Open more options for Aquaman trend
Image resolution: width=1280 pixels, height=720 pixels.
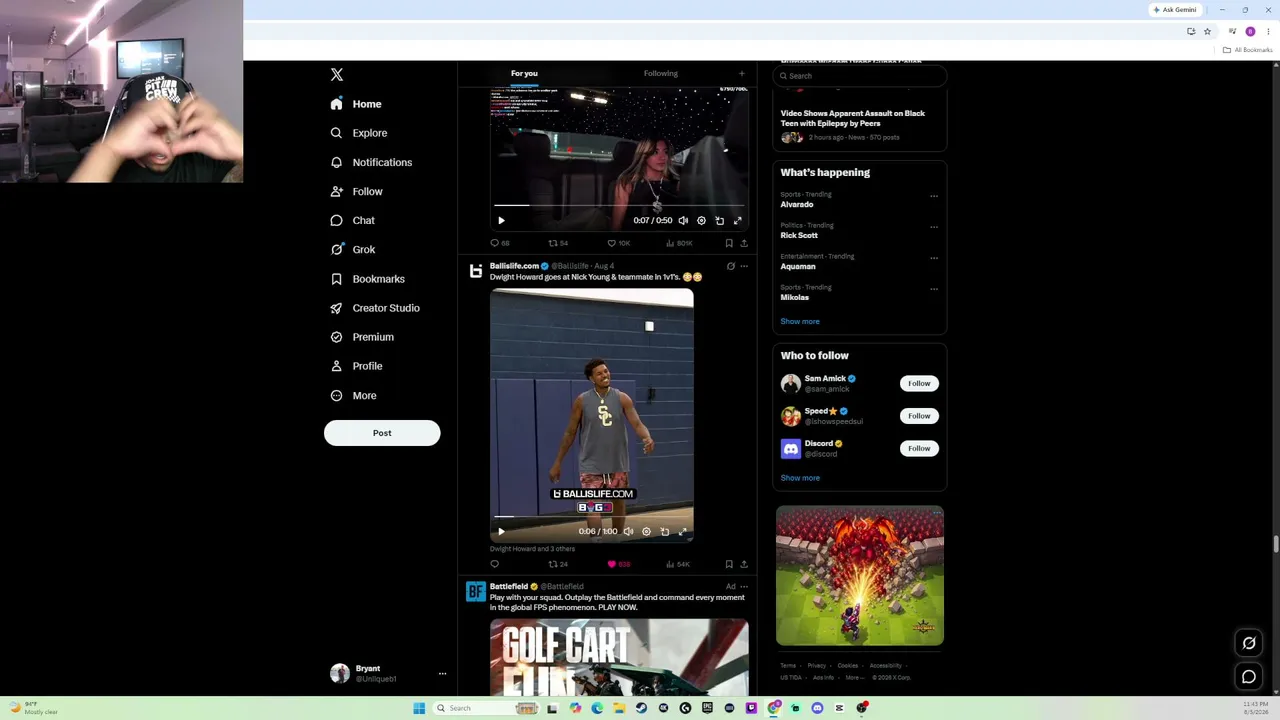click(934, 258)
